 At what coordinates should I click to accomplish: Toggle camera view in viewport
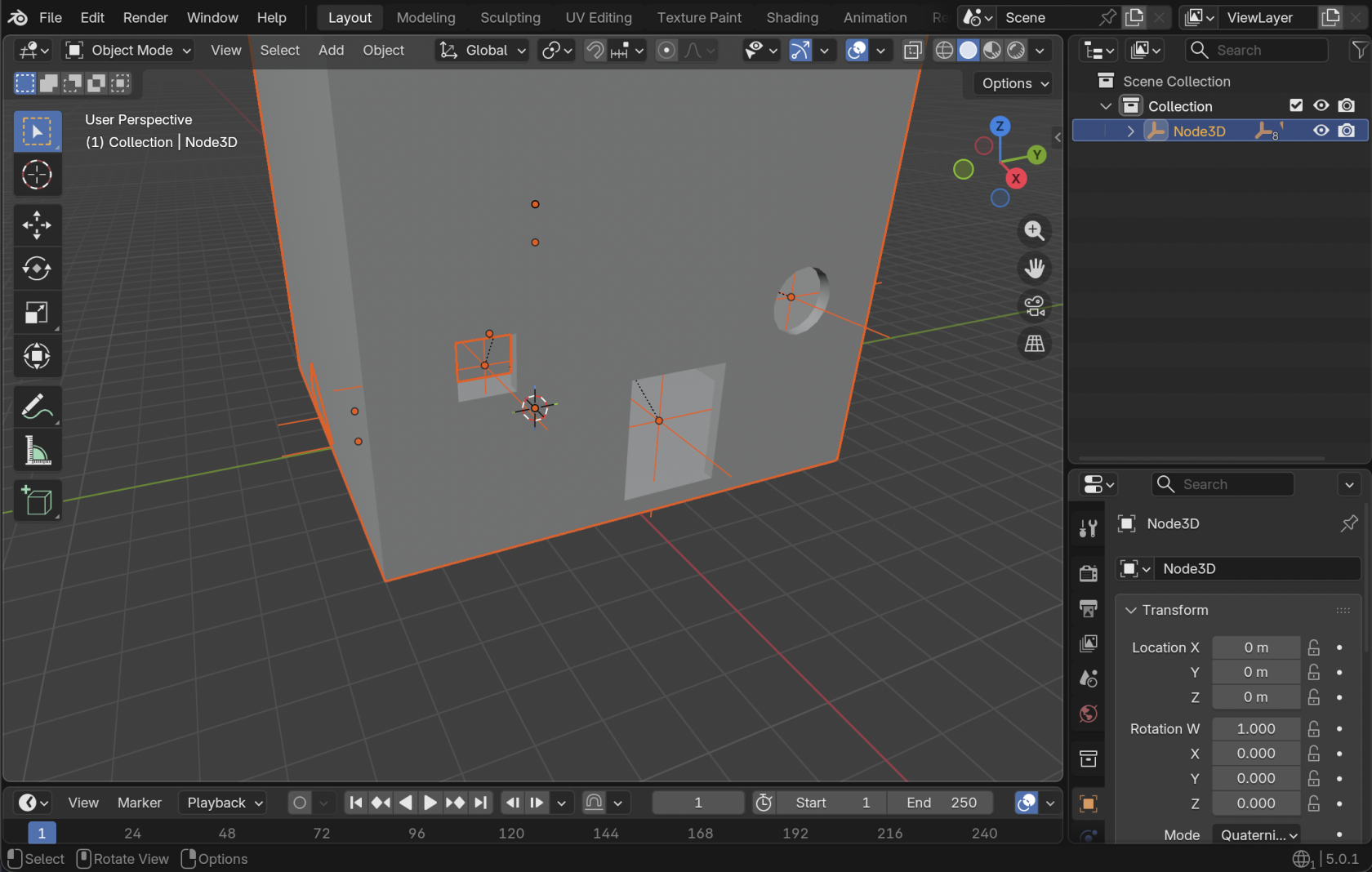point(1035,306)
